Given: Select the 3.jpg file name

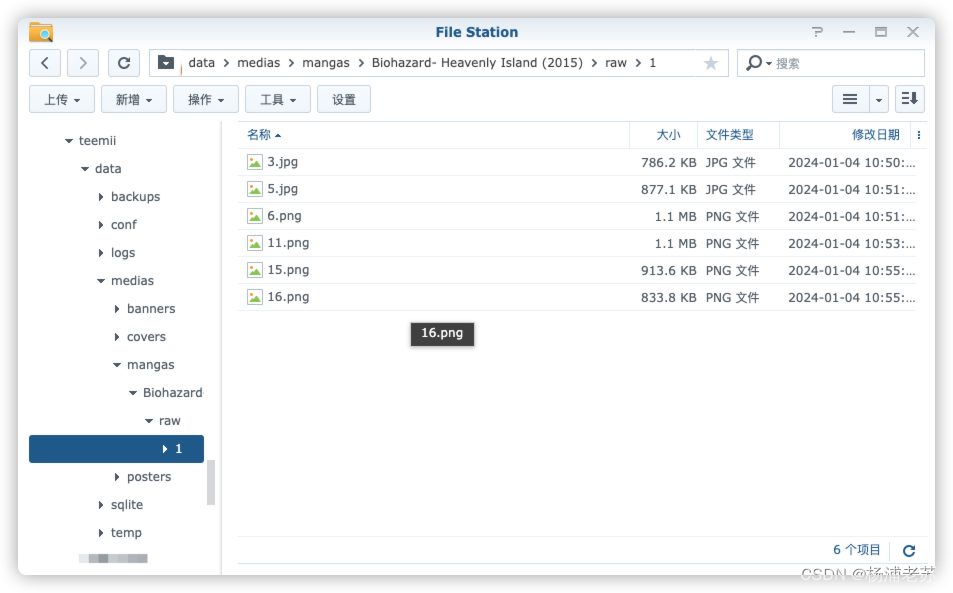Looking at the screenshot, I should pyautogui.click(x=283, y=162).
